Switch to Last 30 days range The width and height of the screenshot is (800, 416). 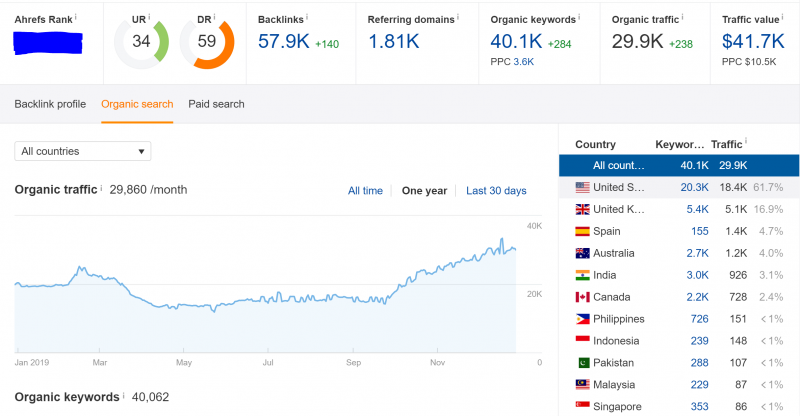coord(496,191)
